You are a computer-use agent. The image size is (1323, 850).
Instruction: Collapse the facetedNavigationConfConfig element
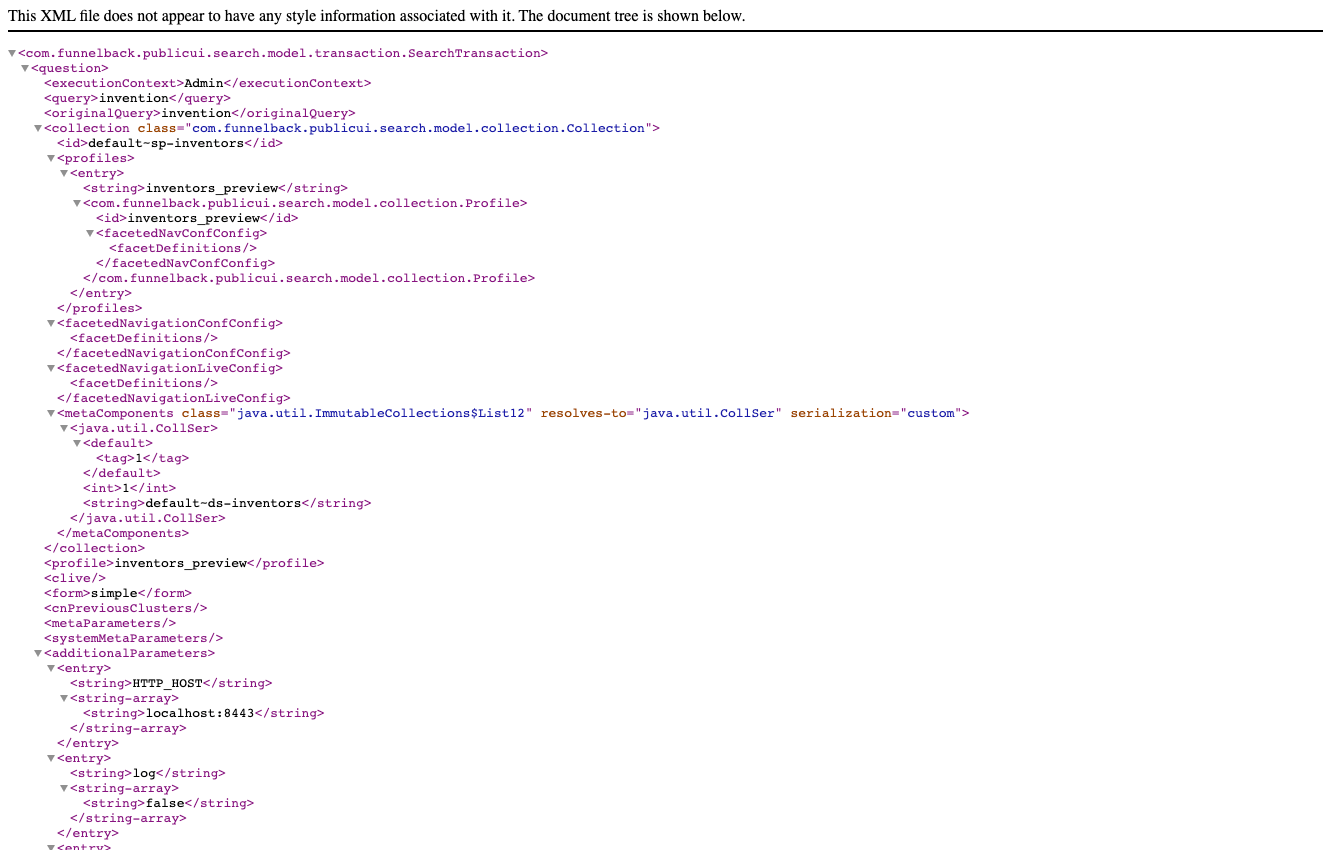(x=51, y=322)
